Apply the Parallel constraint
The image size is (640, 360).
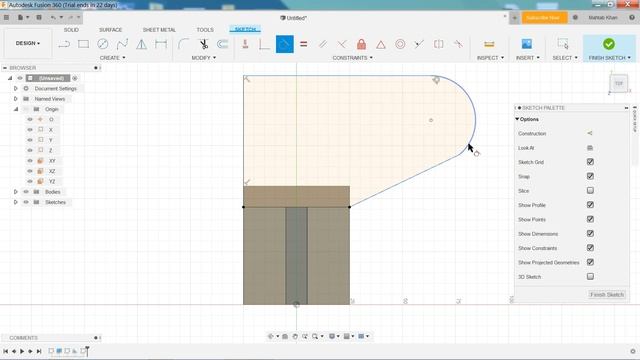[x=322, y=44]
